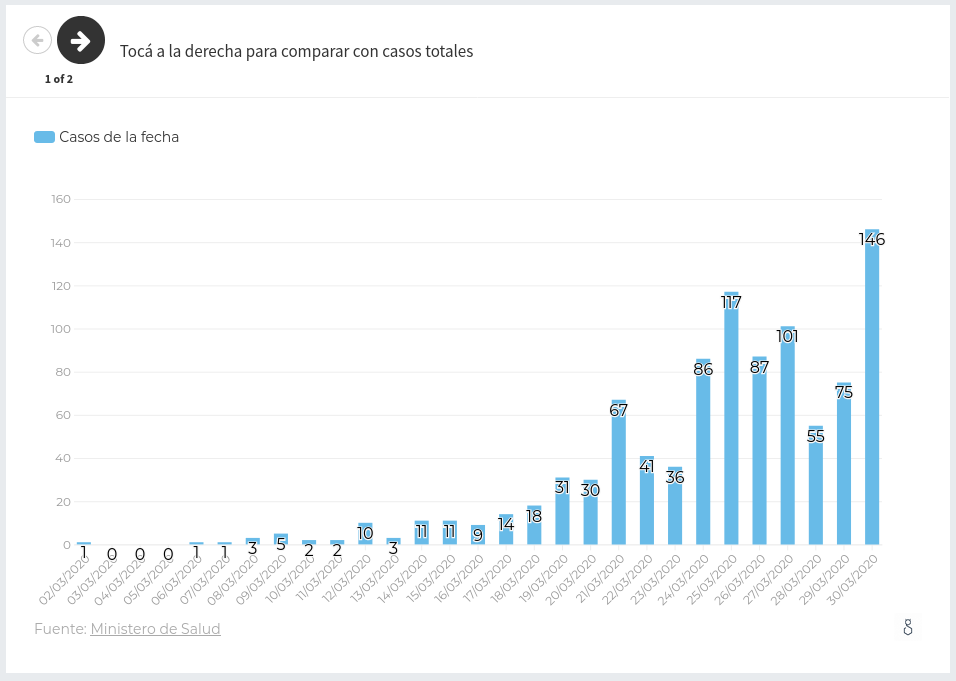956x681 pixels.
Task: Click the 21/03/2020 date axis label
Action: (x=599, y=580)
